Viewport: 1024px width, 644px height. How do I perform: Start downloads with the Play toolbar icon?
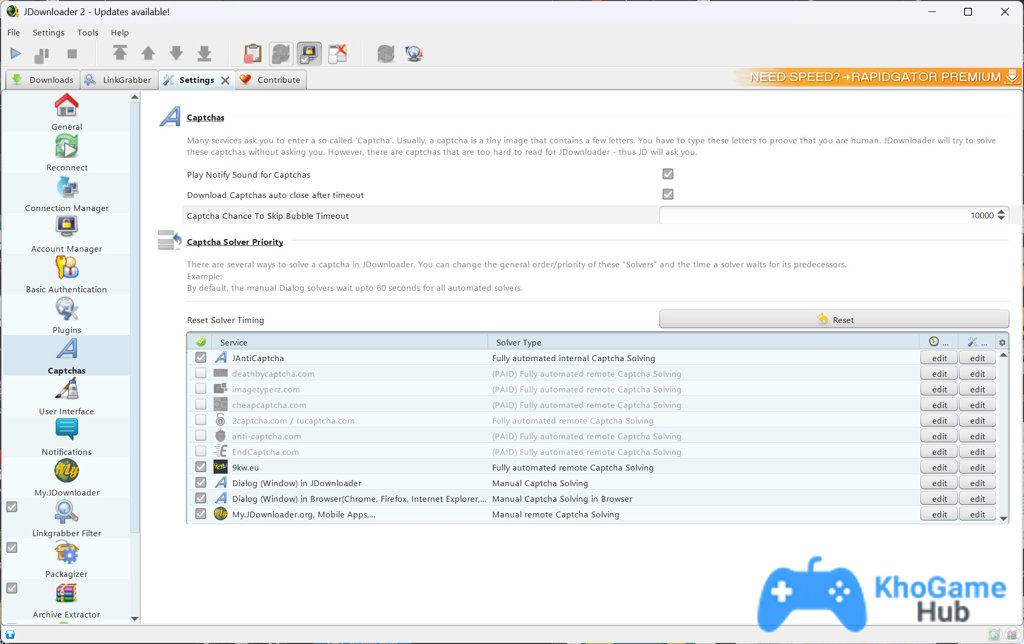[x=14, y=53]
